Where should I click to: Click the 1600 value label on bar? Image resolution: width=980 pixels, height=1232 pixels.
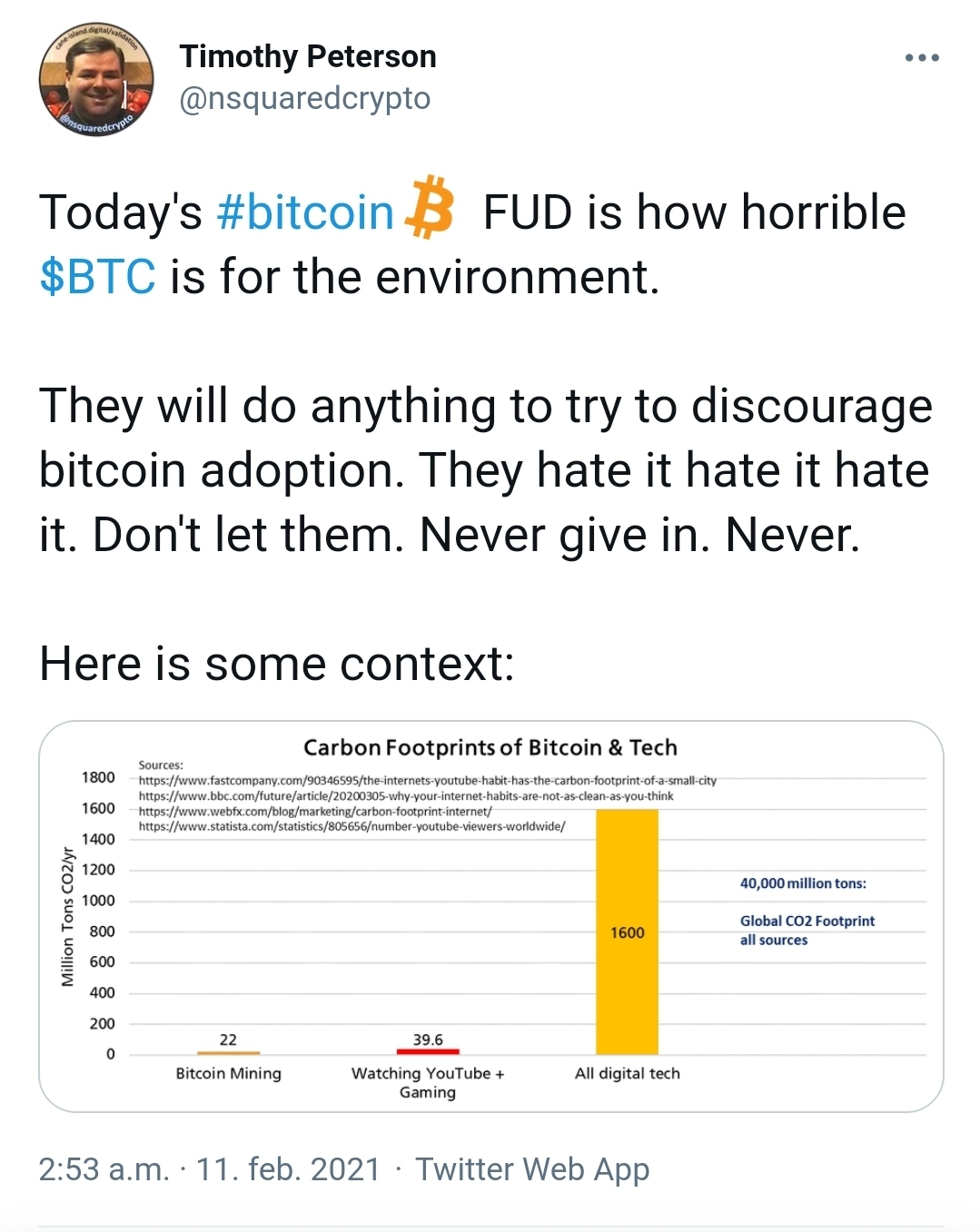coord(627,932)
